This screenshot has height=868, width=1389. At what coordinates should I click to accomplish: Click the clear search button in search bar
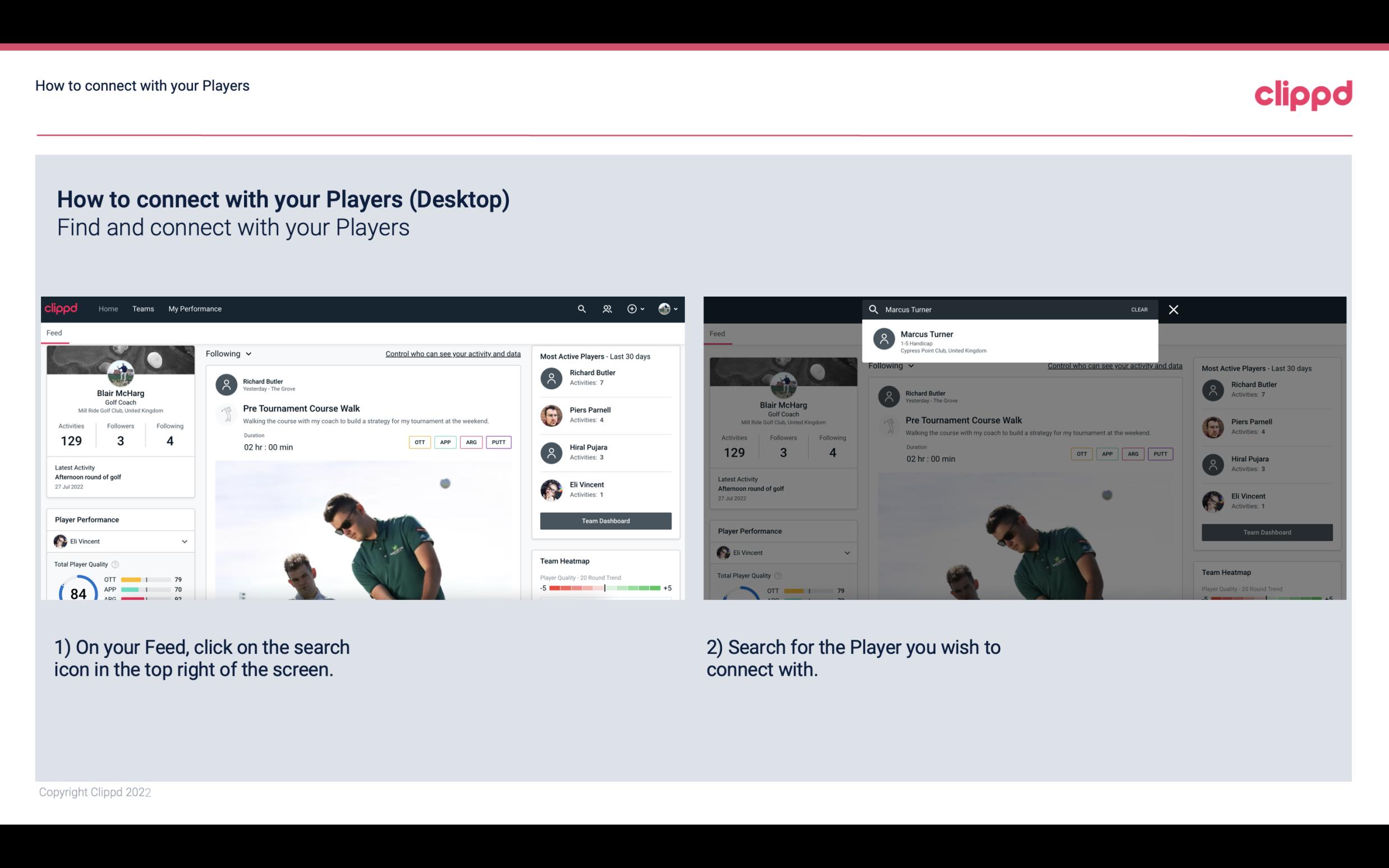[1139, 309]
